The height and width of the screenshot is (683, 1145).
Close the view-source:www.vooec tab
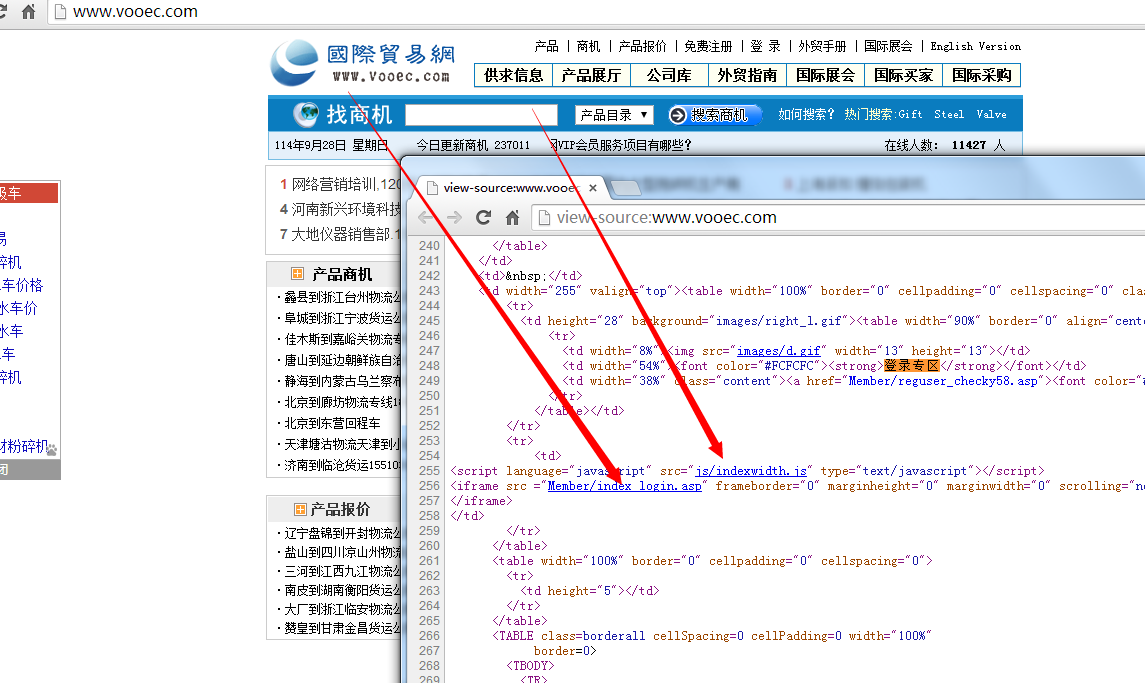coord(593,187)
